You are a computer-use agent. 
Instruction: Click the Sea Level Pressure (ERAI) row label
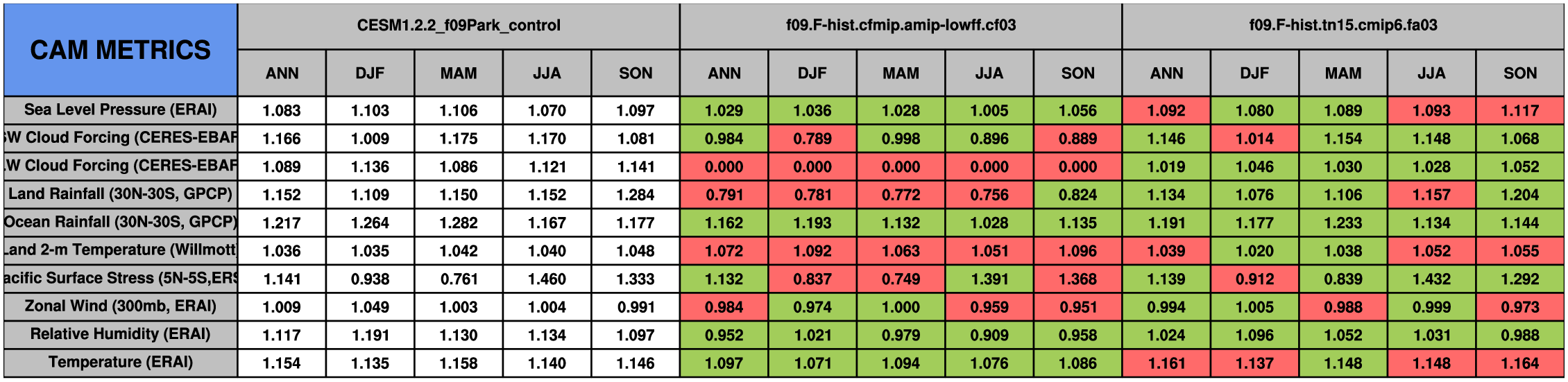point(120,110)
